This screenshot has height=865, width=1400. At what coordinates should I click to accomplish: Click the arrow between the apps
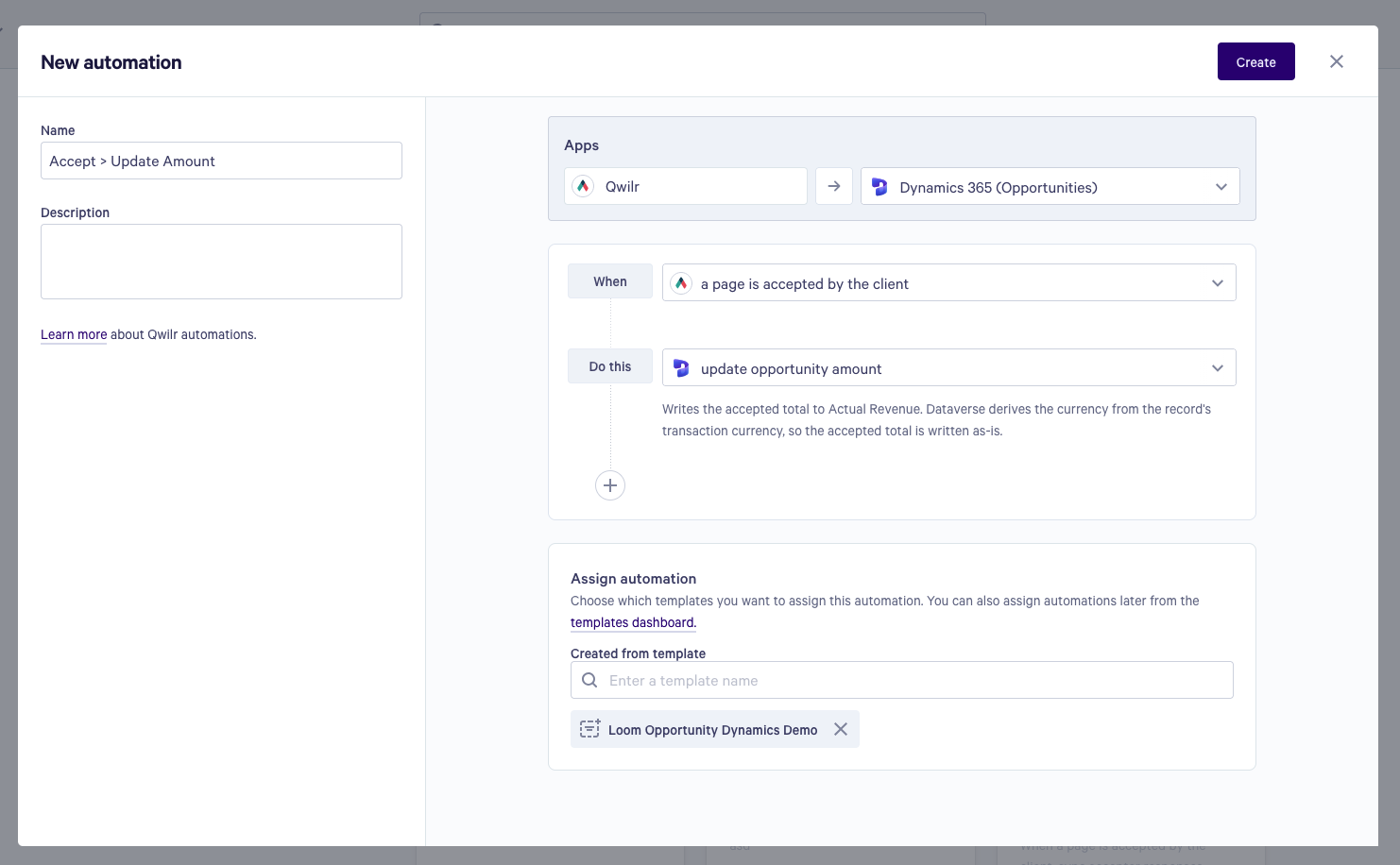pos(834,186)
